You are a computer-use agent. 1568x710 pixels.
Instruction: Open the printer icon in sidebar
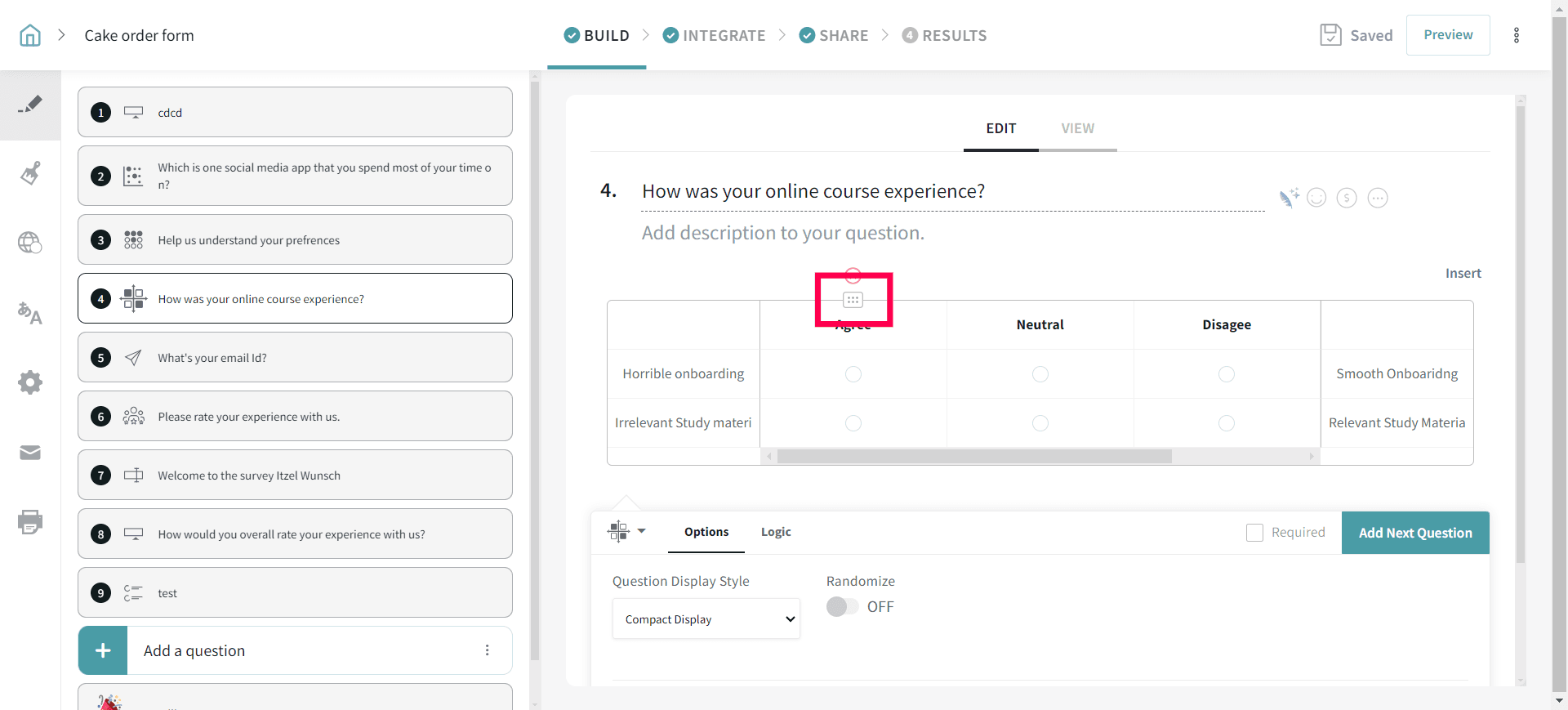[30, 521]
